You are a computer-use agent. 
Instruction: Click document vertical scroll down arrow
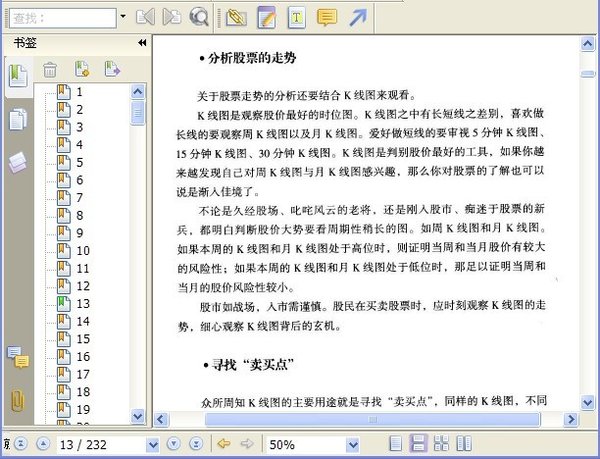[587, 402]
